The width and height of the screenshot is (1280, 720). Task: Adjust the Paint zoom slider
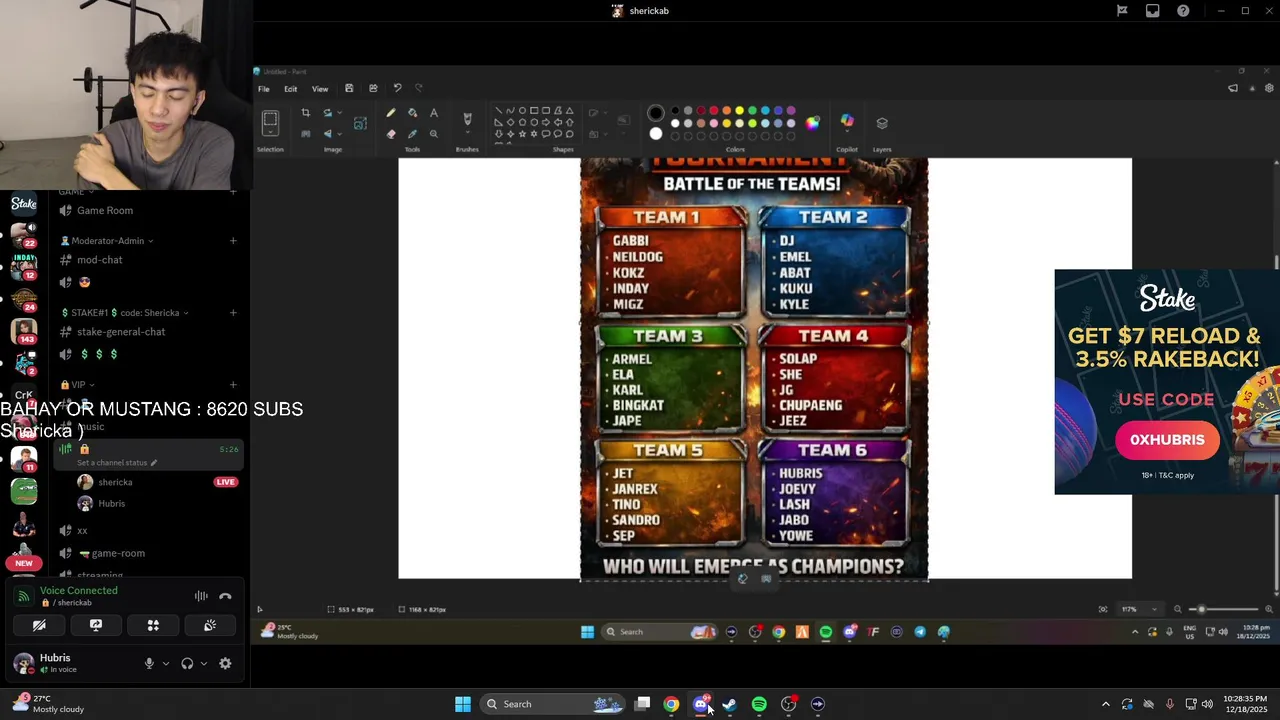(x=1202, y=609)
